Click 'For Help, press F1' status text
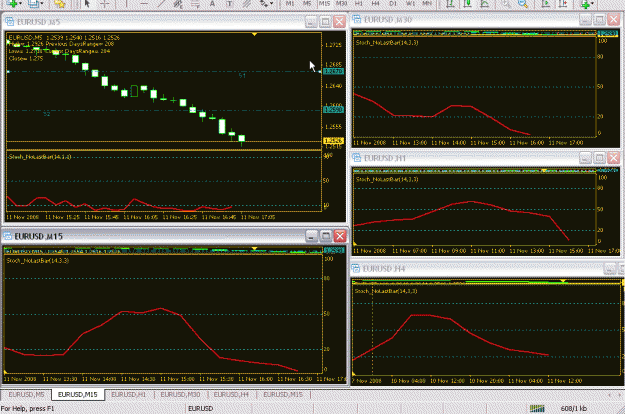625x414 pixels. tap(27, 408)
